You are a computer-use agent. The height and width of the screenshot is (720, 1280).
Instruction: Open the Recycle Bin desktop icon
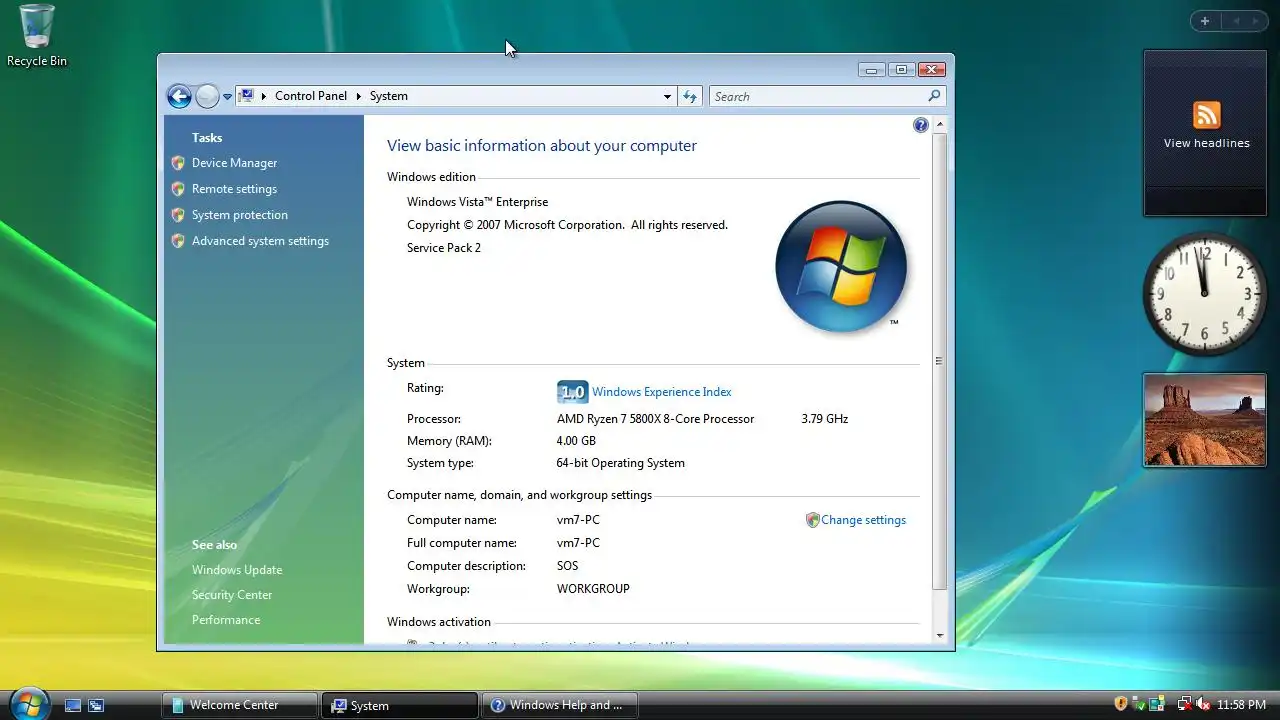point(37,36)
